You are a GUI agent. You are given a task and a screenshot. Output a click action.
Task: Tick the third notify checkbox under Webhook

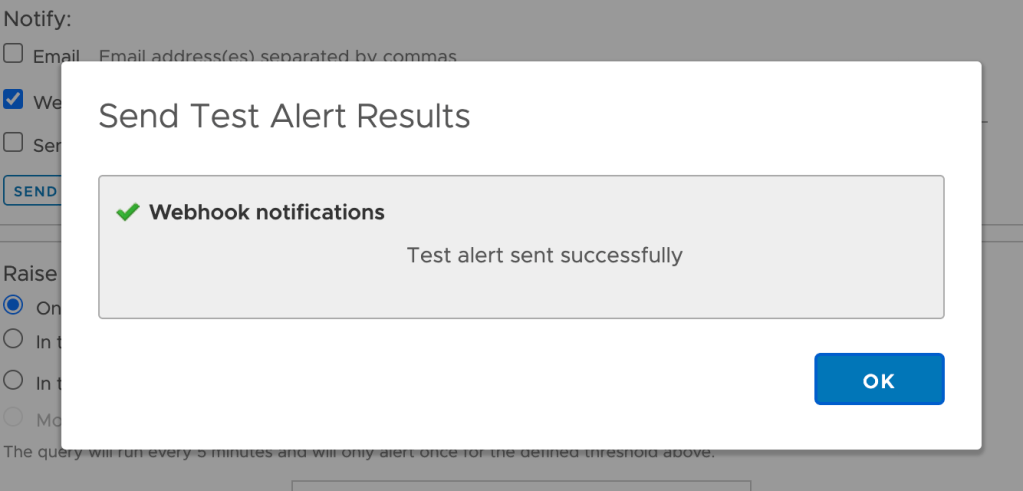click(x=13, y=142)
